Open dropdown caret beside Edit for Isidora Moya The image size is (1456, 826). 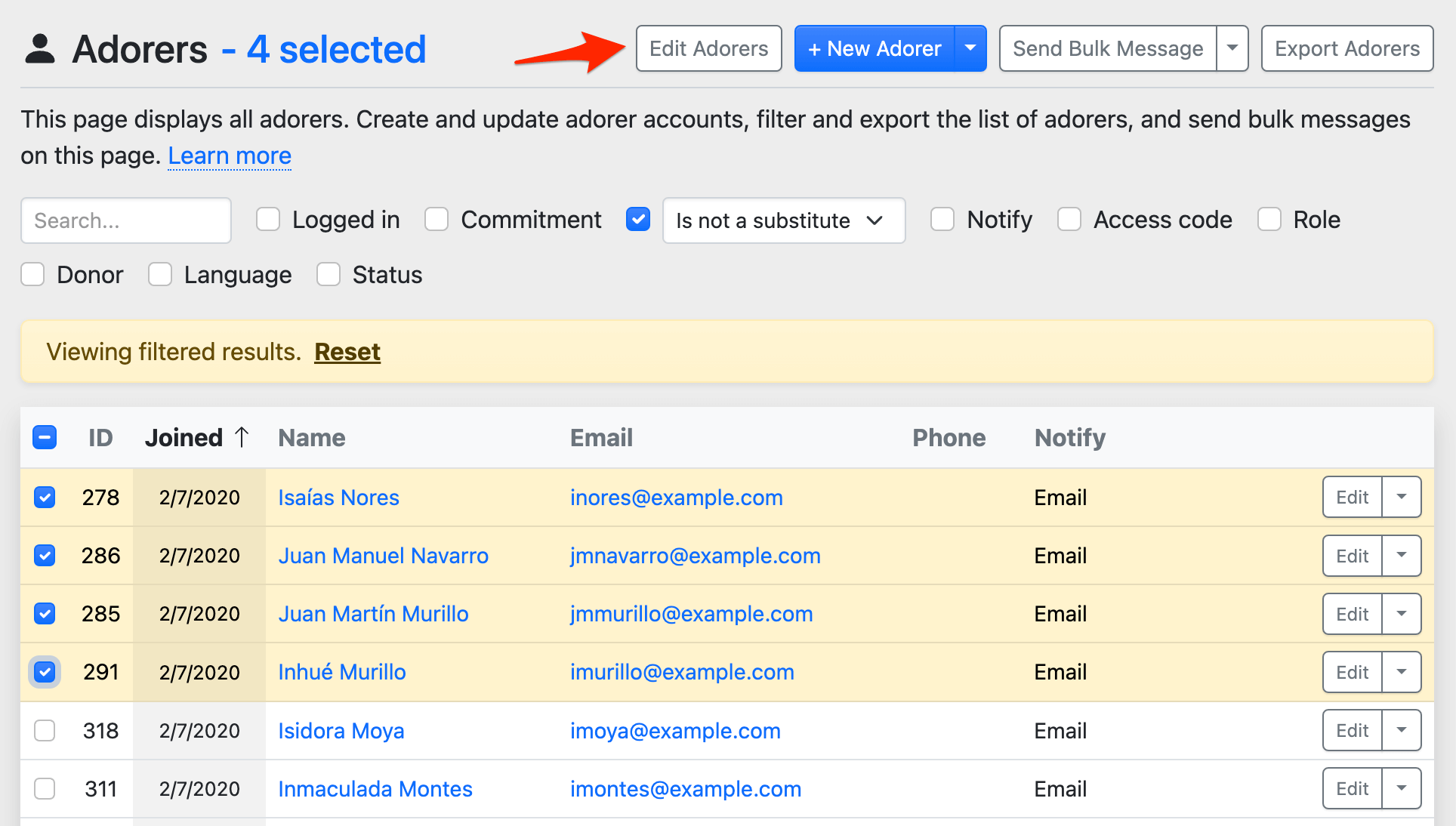[x=1402, y=730]
